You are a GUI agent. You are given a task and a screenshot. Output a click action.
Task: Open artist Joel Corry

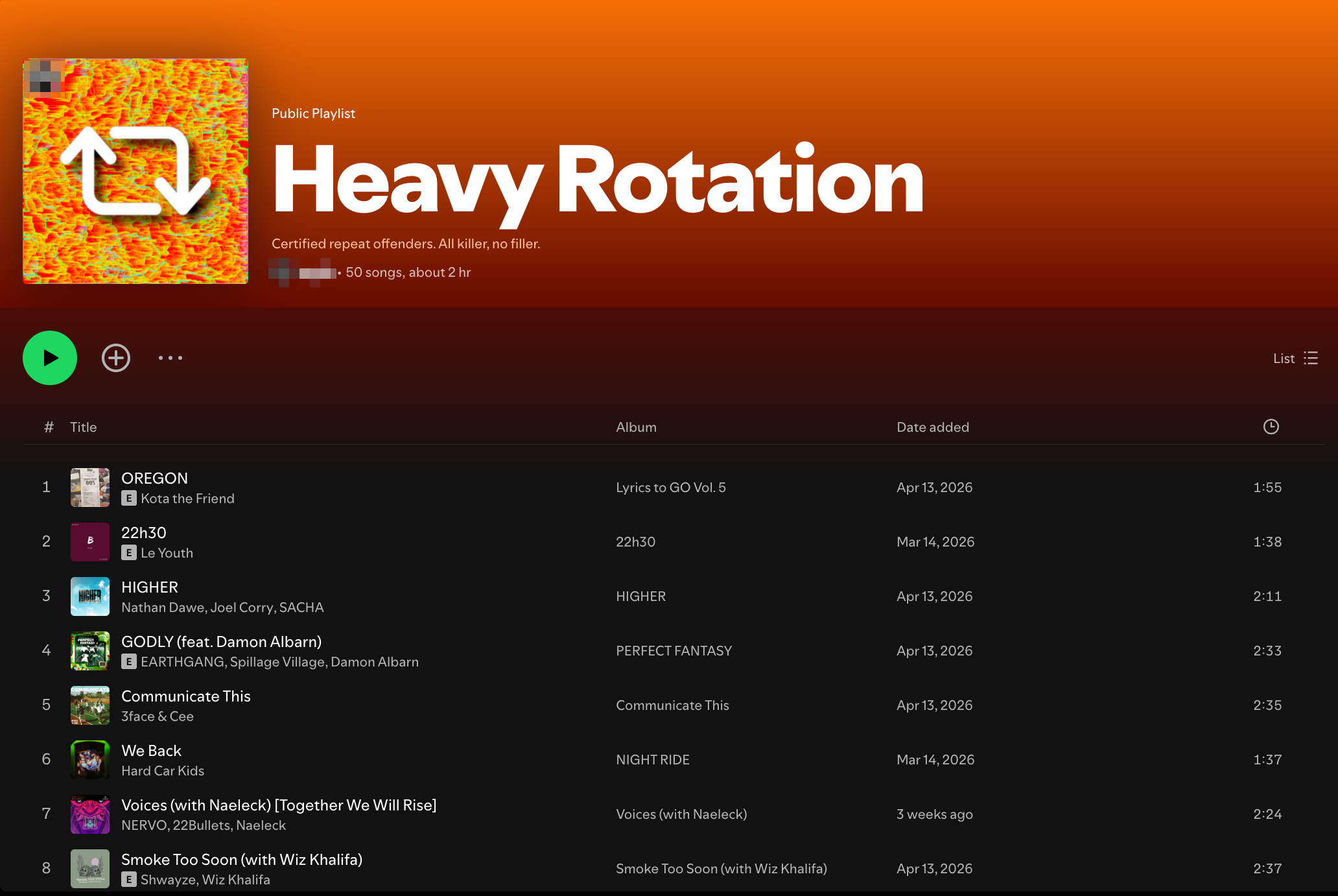point(242,607)
